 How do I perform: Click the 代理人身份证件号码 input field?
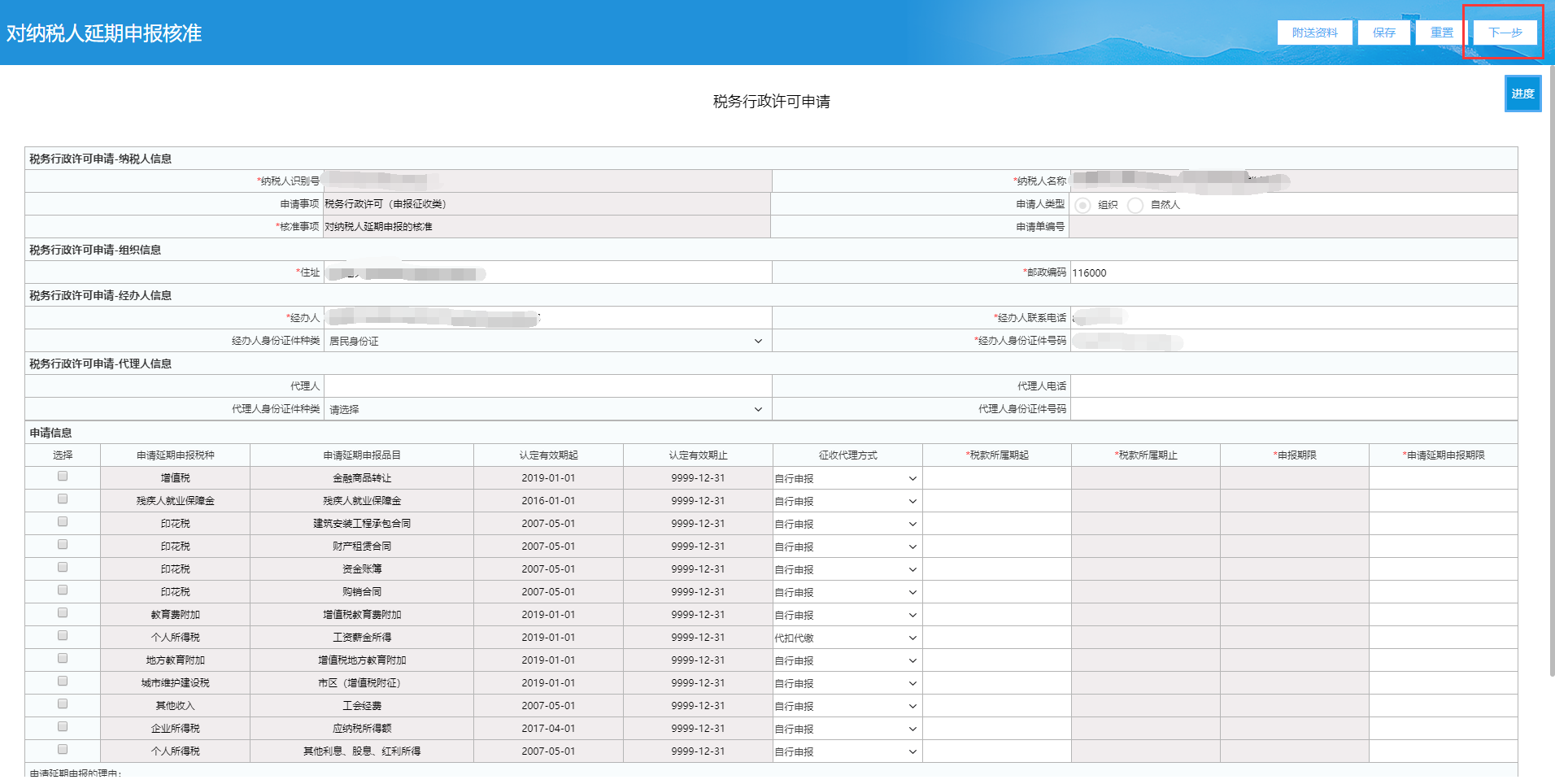point(1293,409)
